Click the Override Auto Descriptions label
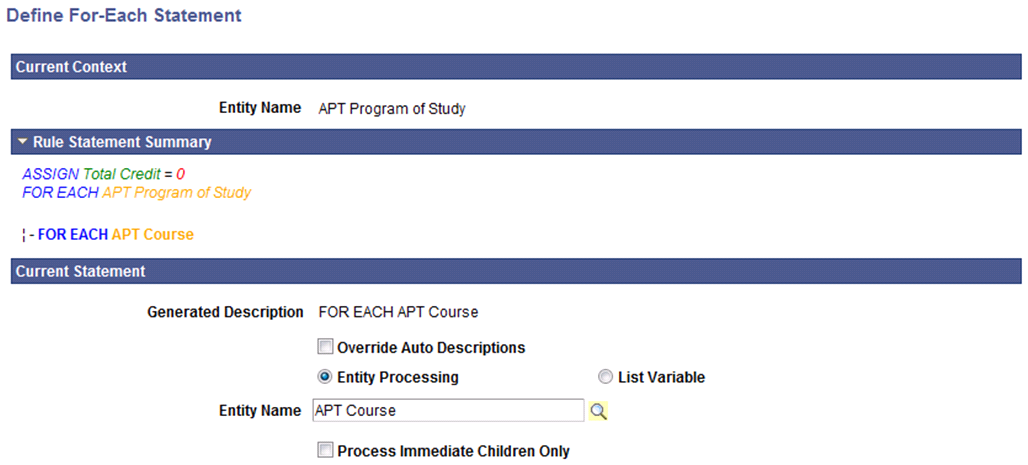1028x465 pixels. point(431,348)
